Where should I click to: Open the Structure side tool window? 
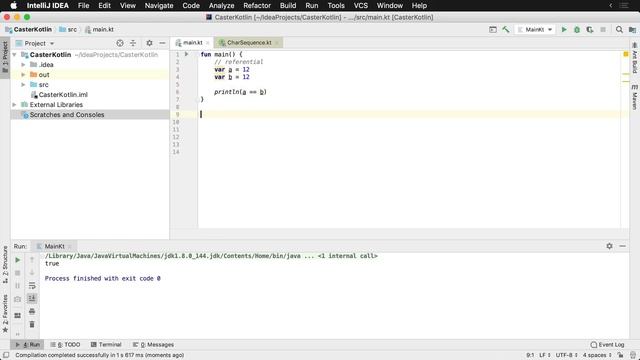pos(5,264)
